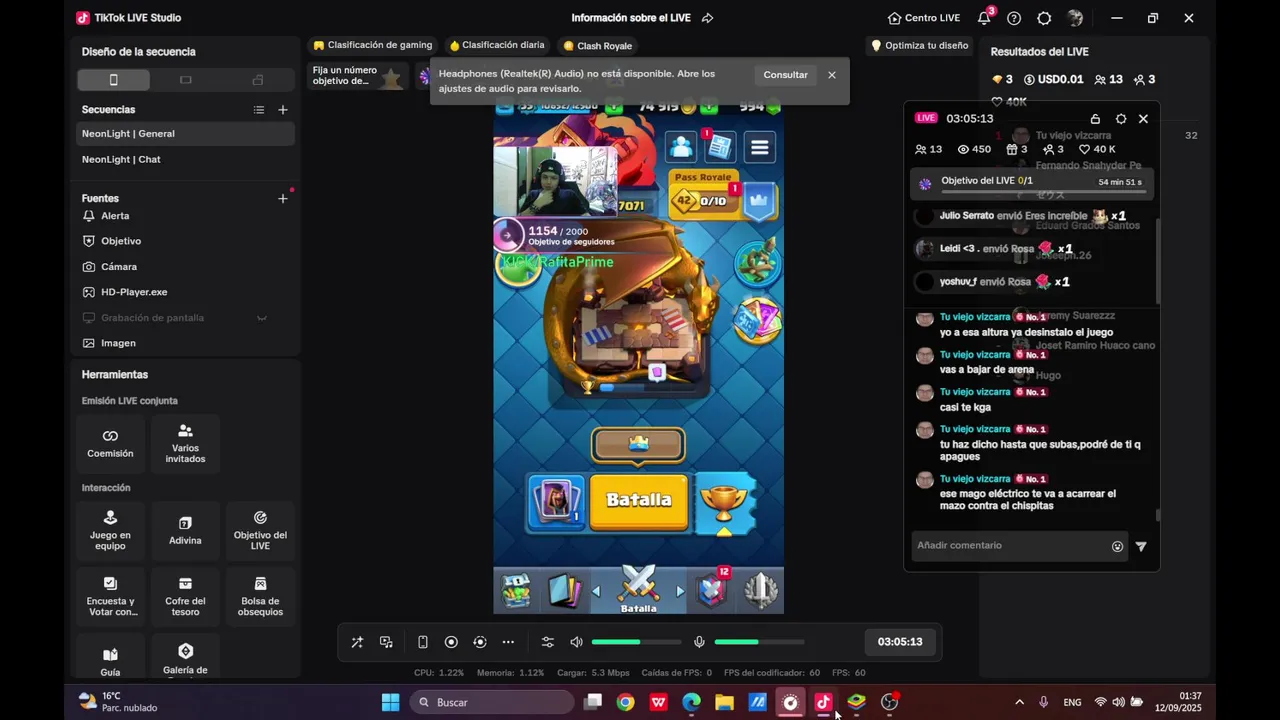Select the dual layout mode icon
Screen dimensions: 1280x720
258,80
